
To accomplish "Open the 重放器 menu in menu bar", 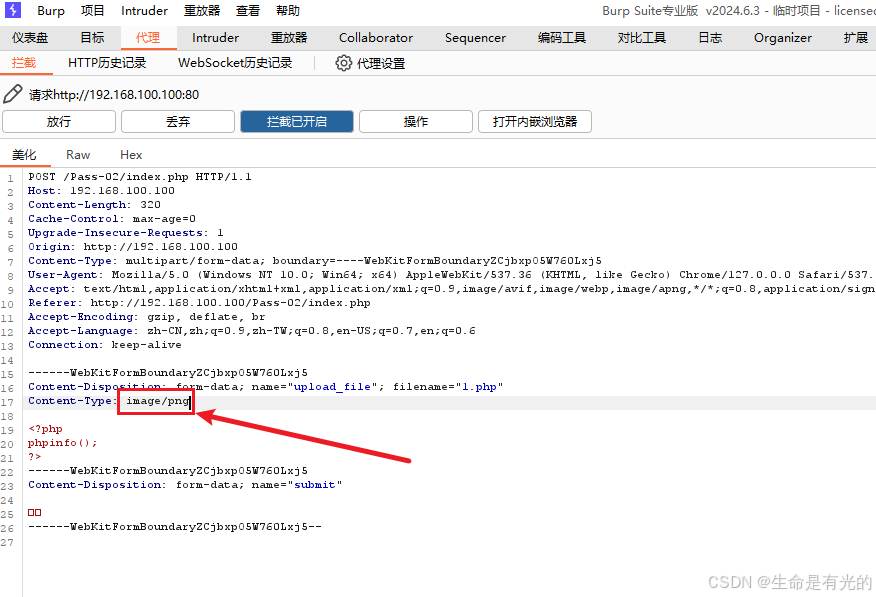I will coord(202,11).
